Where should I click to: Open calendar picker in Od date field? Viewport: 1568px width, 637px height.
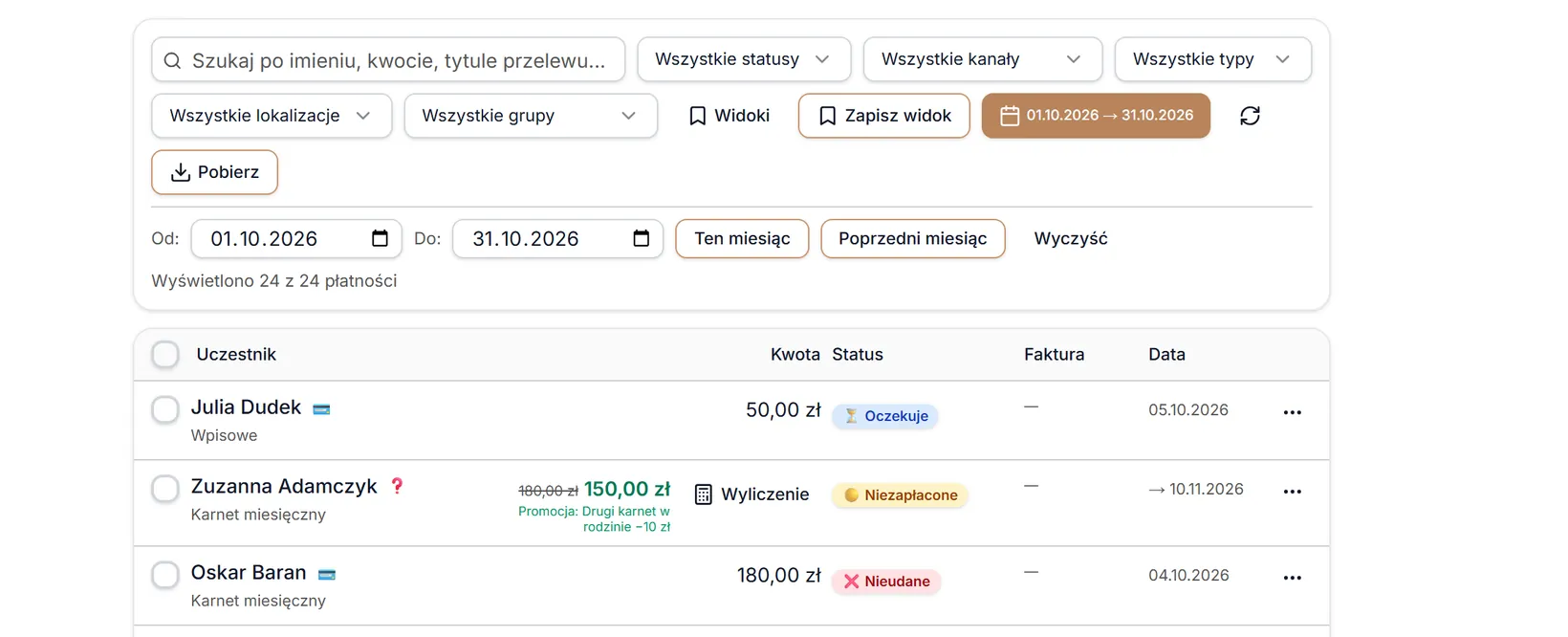[x=380, y=238]
